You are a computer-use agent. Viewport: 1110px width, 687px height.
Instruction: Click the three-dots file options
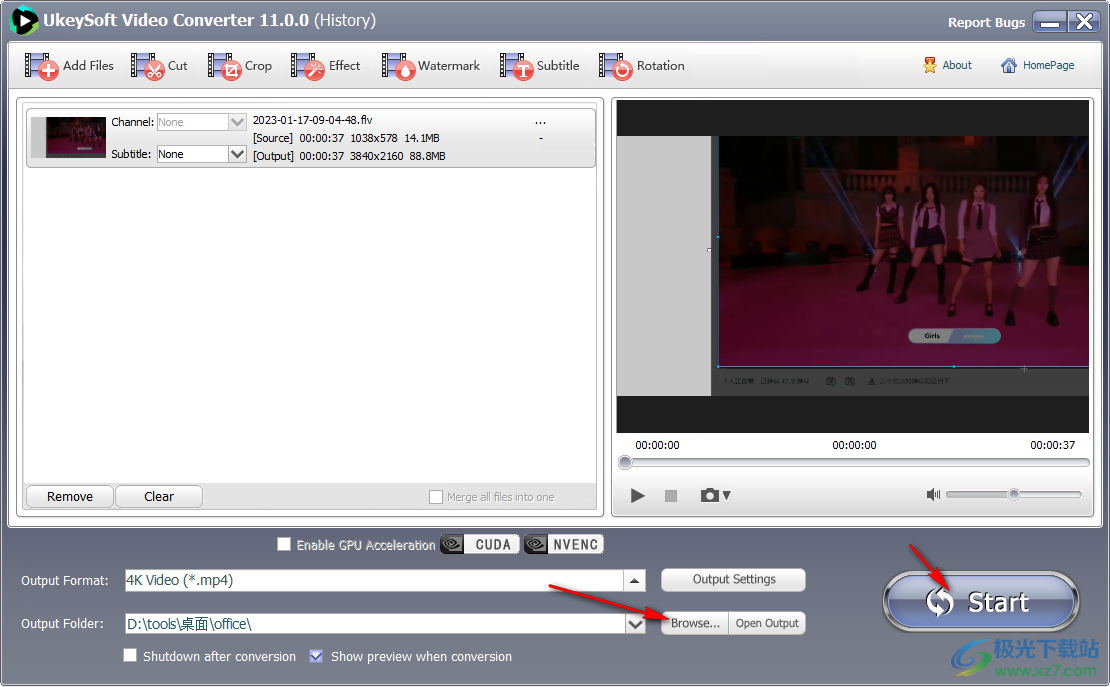tap(540, 123)
